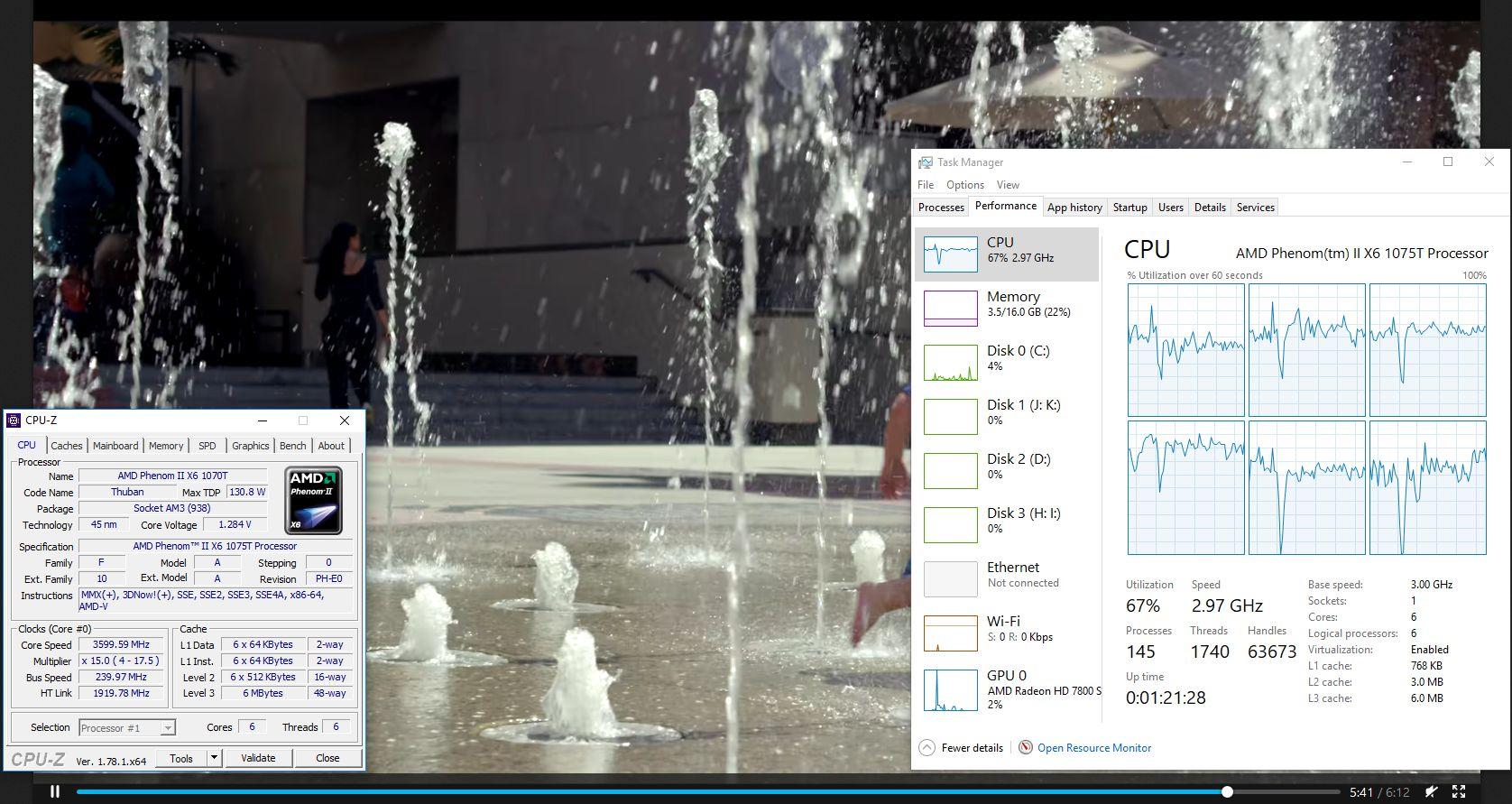Select the Disk 1 (J: K:) graph thumbnail
Viewport: 1512px width, 804px height.
(950, 416)
